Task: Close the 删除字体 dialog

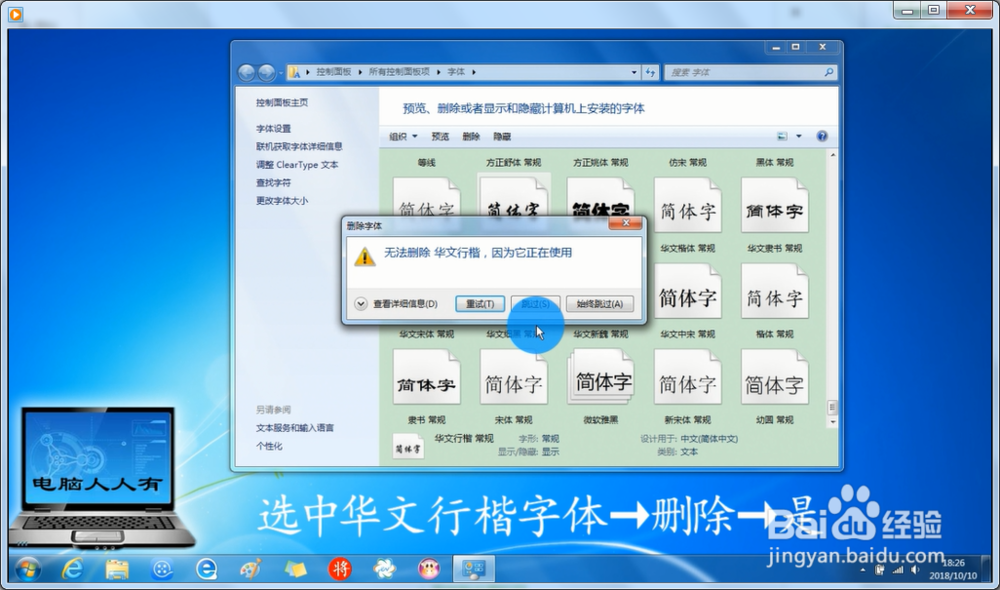Action: tap(626, 223)
